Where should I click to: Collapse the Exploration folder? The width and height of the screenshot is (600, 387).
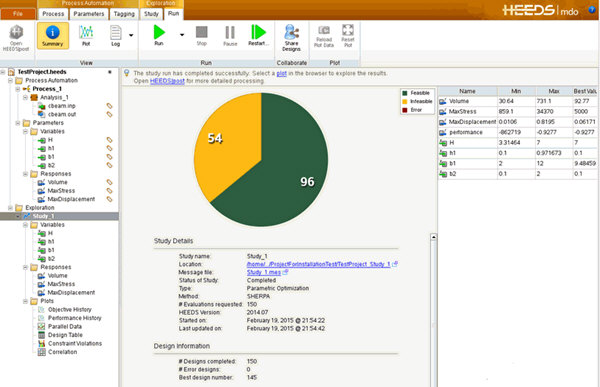click(x=10, y=207)
